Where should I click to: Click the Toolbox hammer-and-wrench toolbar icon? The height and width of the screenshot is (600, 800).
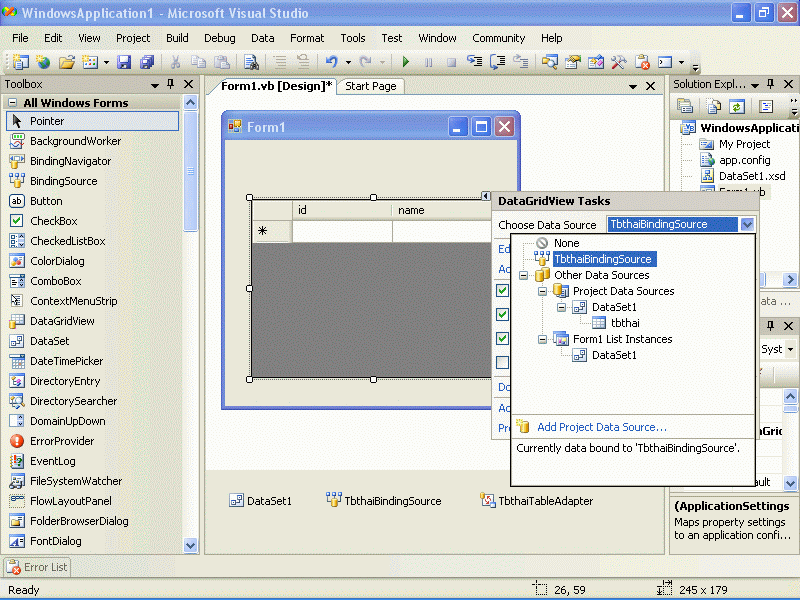click(x=618, y=62)
